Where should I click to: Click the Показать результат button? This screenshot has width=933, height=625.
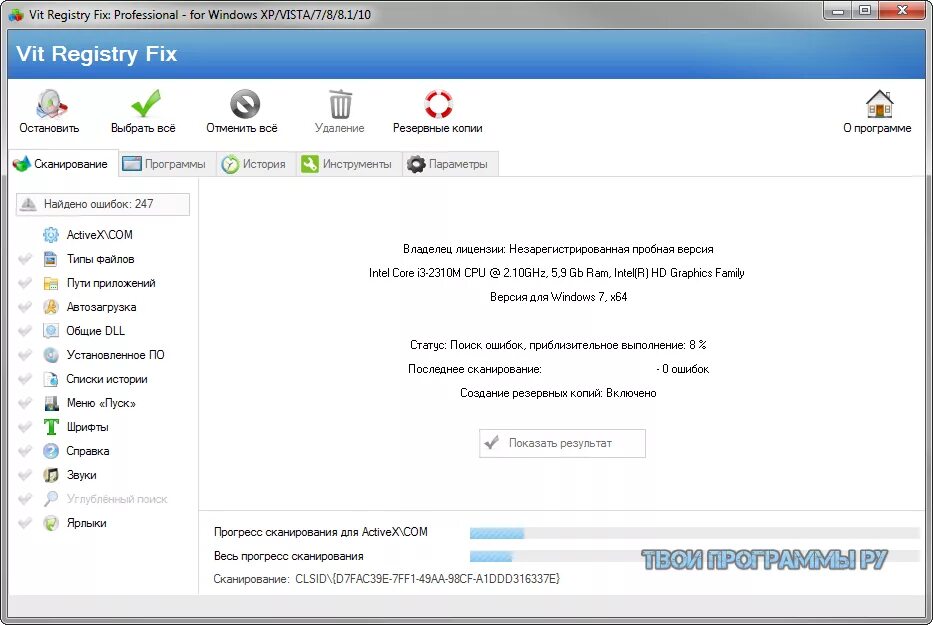pyautogui.click(x=562, y=443)
